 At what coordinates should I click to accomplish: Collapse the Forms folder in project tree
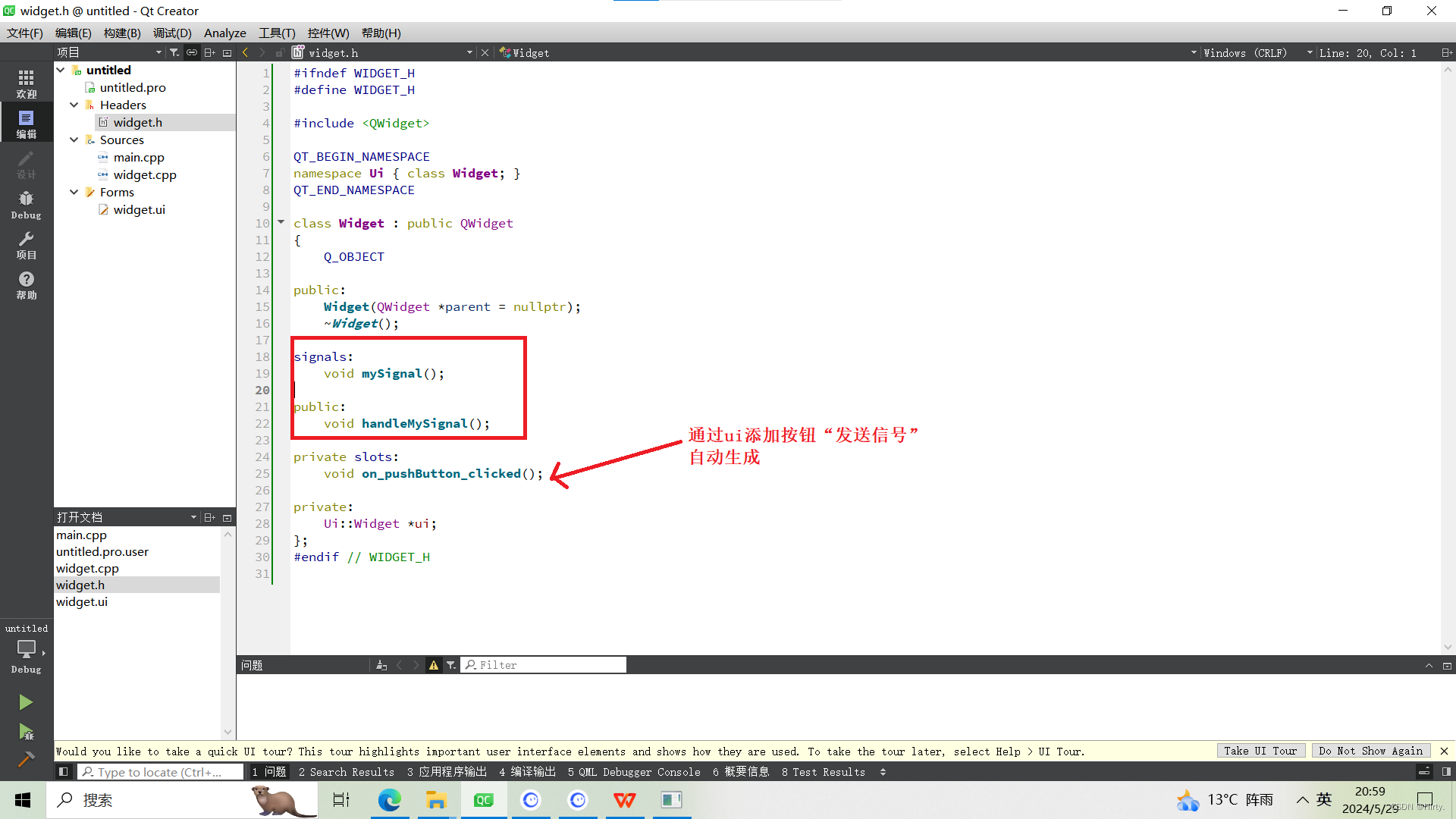click(x=74, y=192)
